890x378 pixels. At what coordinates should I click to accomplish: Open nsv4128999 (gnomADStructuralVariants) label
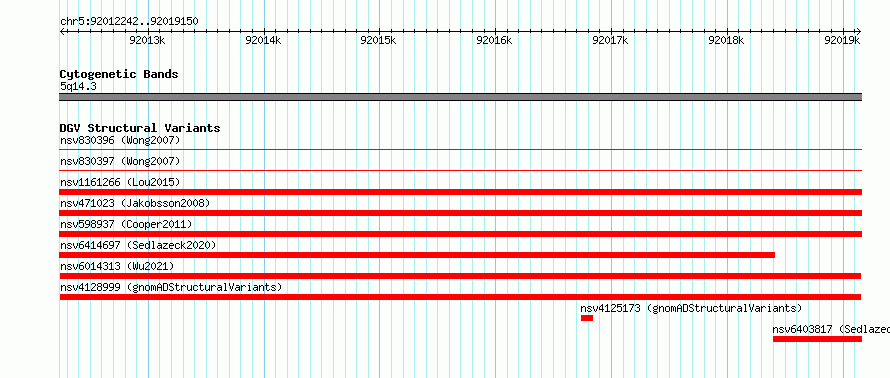(x=171, y=287)
